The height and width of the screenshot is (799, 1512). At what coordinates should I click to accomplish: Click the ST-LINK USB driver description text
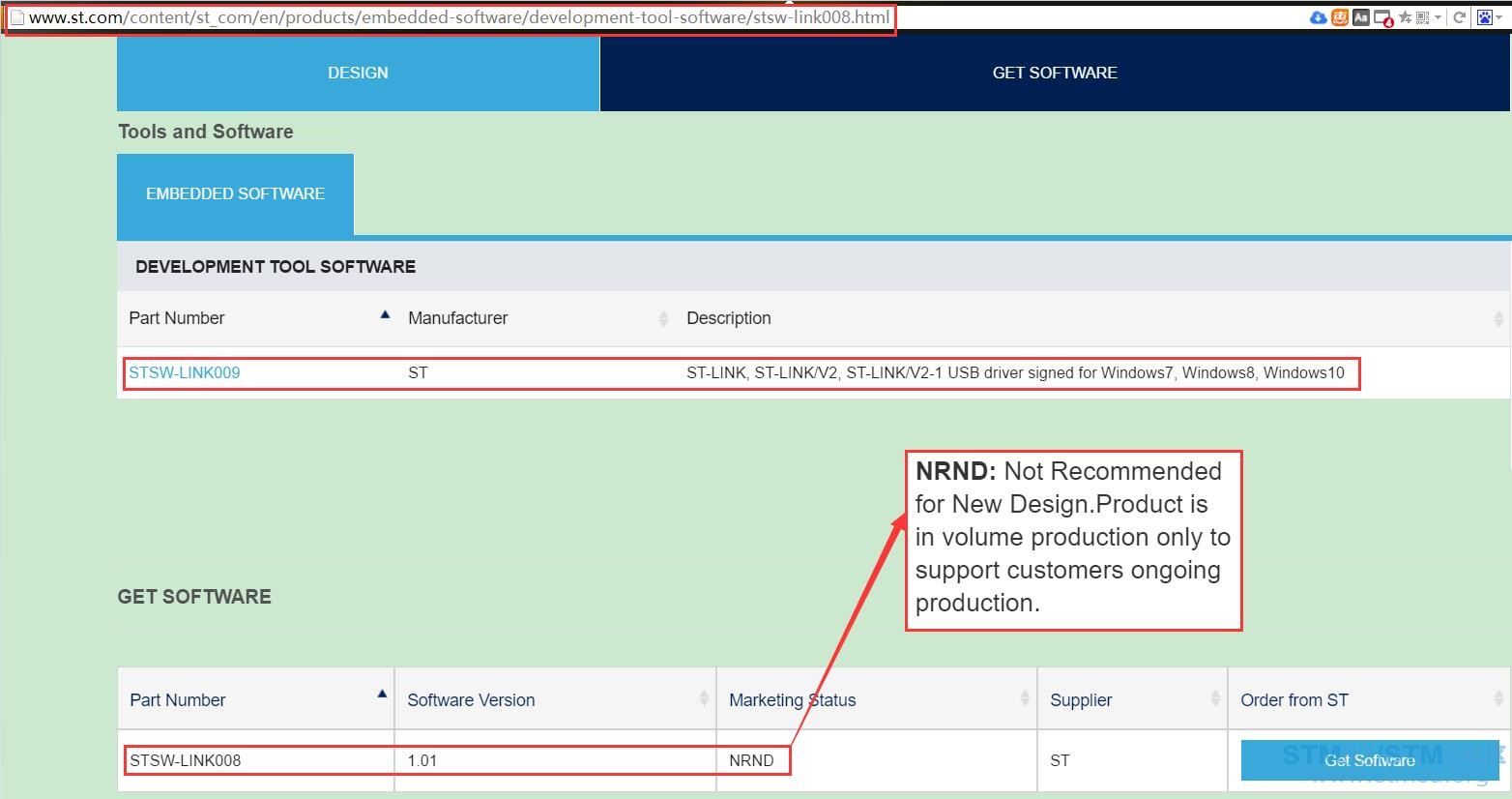click(1015, 372)
